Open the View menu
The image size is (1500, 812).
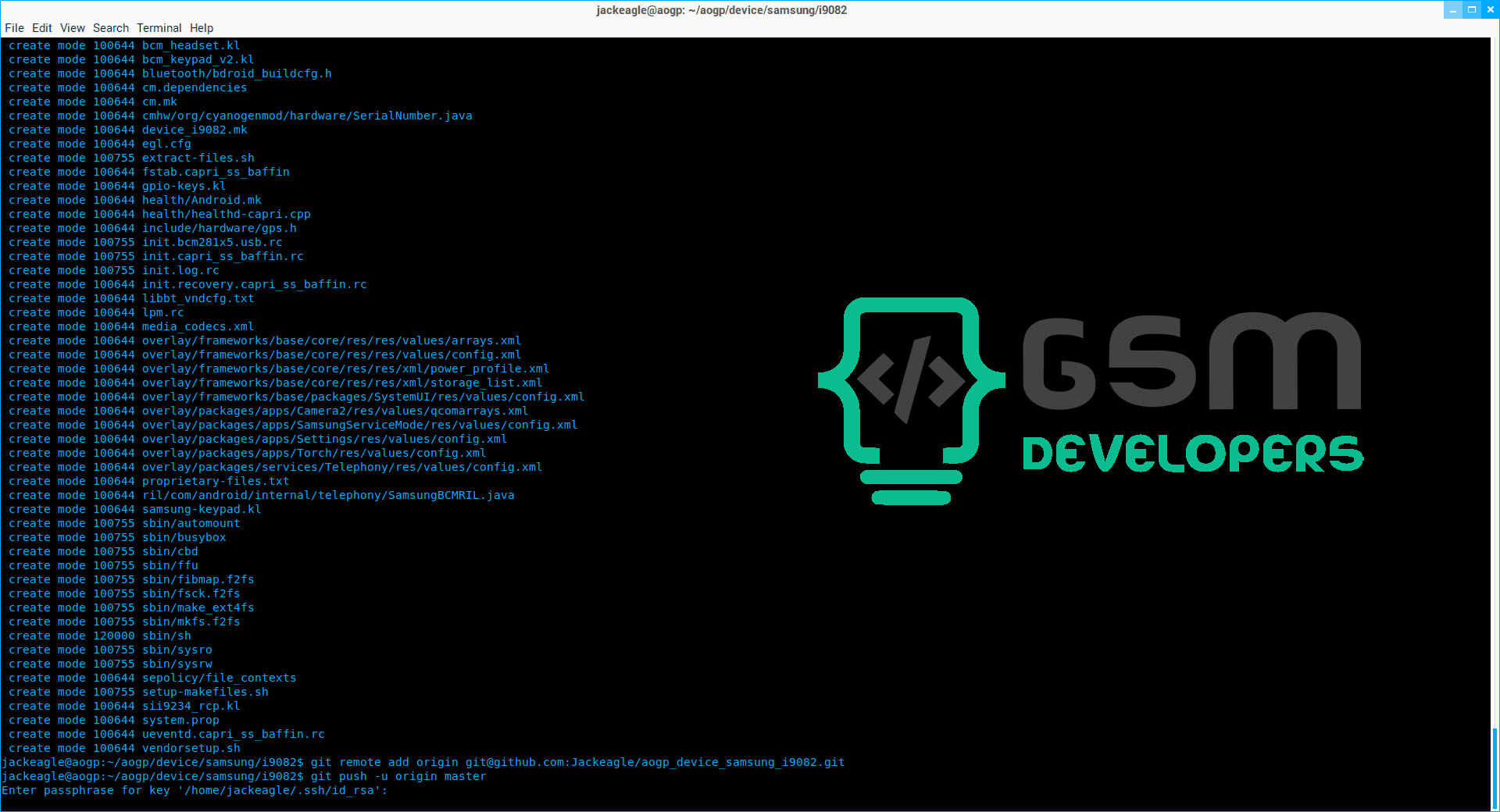point(73,28)
